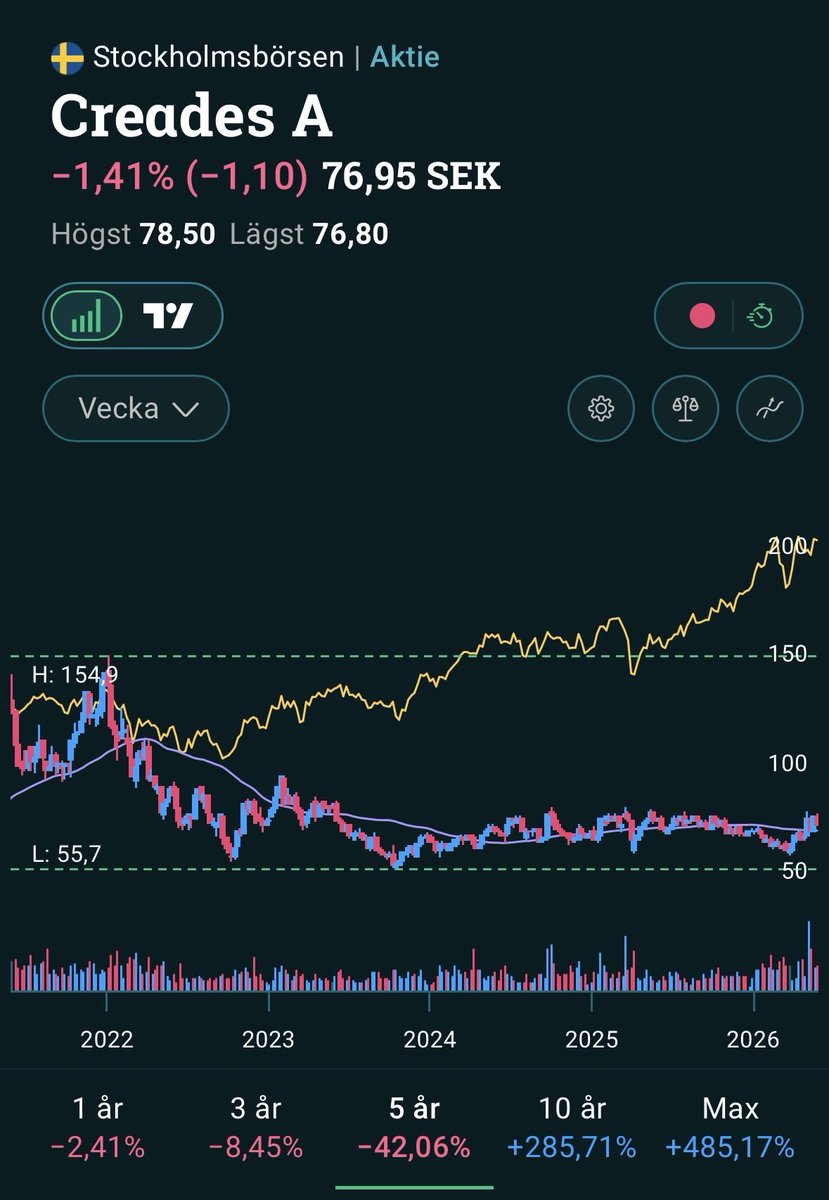The image size is (829, 1200).
Task: Tap the 2023 label on time axis
Action: [268, 1039]
